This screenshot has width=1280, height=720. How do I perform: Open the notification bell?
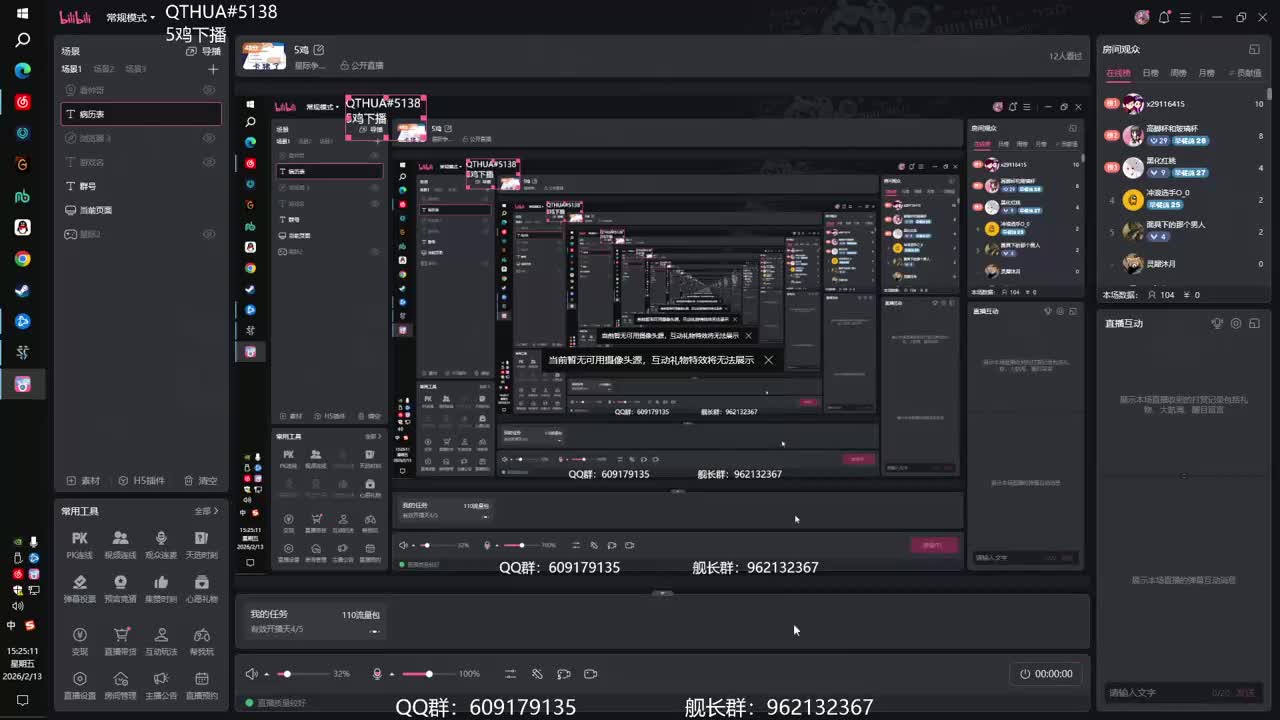1164,17
